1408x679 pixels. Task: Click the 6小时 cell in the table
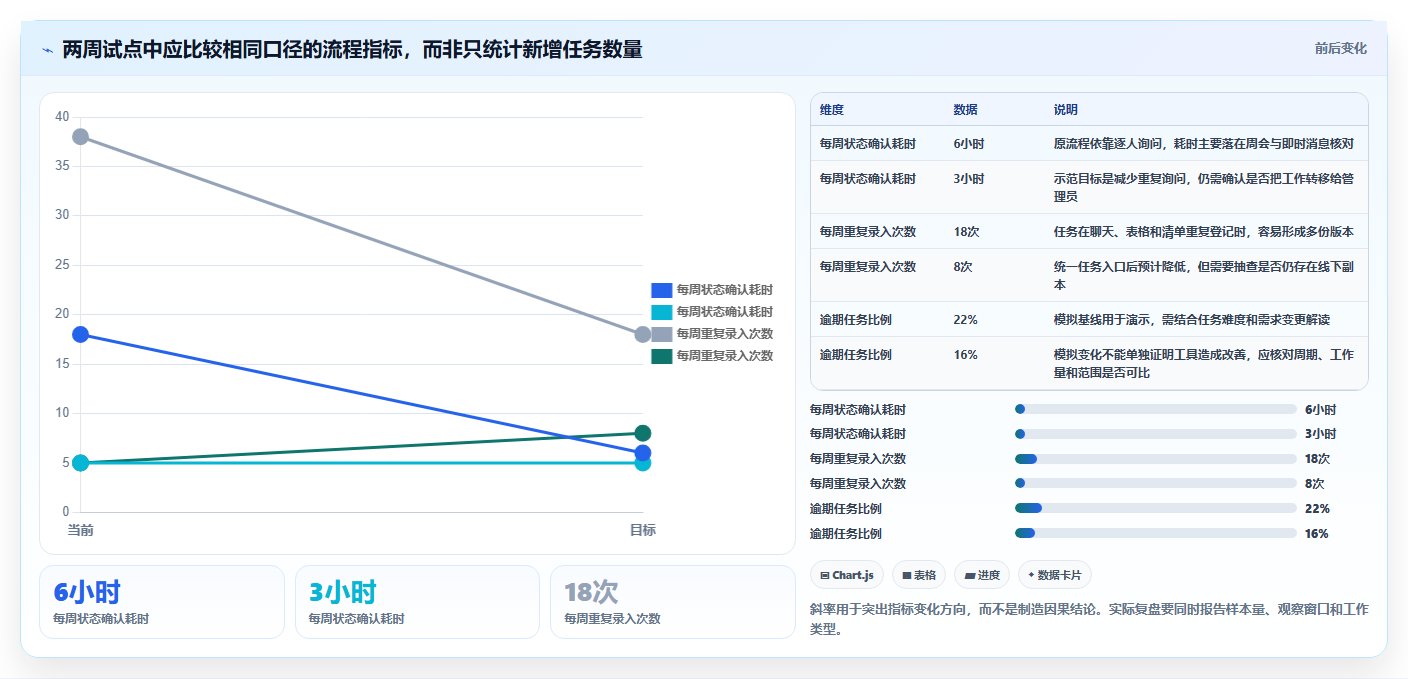[969, 144]
